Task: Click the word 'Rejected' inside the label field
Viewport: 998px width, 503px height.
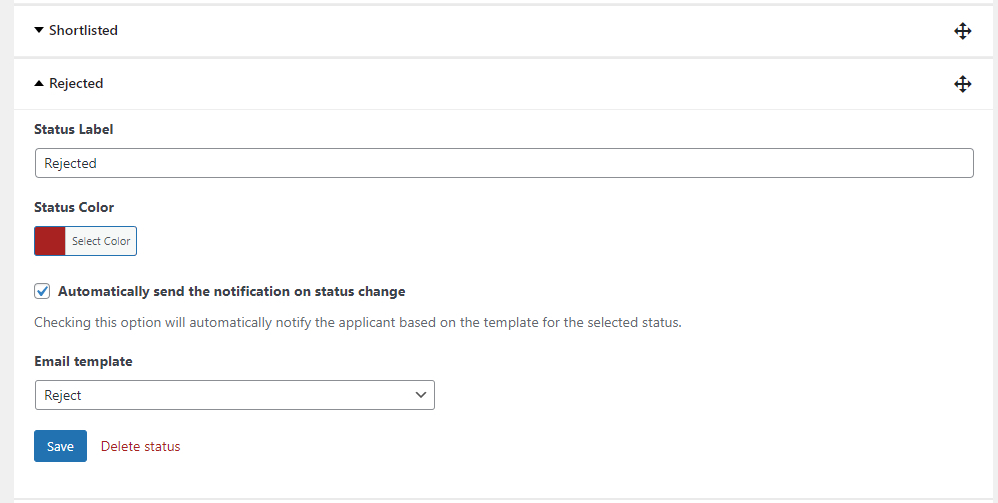Action: pyautogui.click(x=70, y=164)
